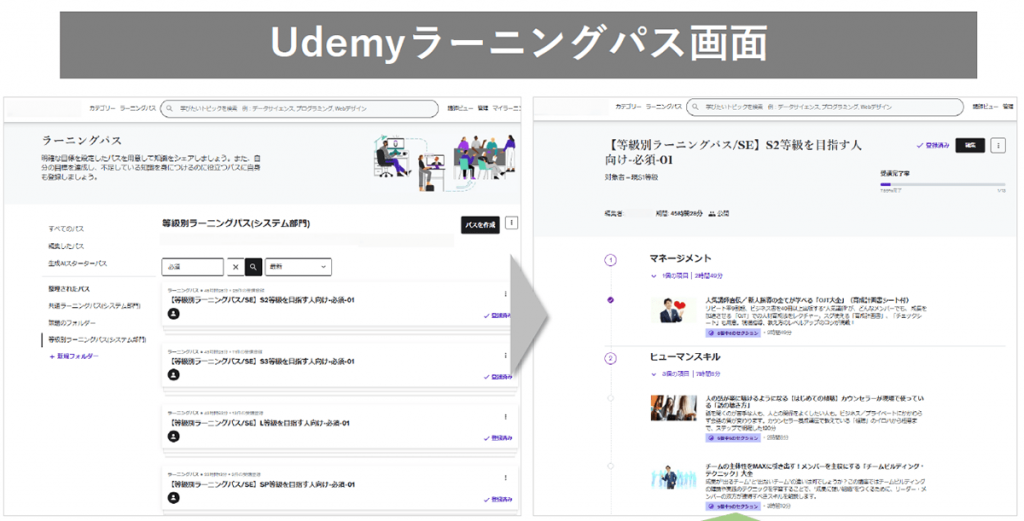Screen dimensions: 1024x521
Task: Click the owner avatar on the L等級 card
Action: pyautogui.click(x=173, y=436)
